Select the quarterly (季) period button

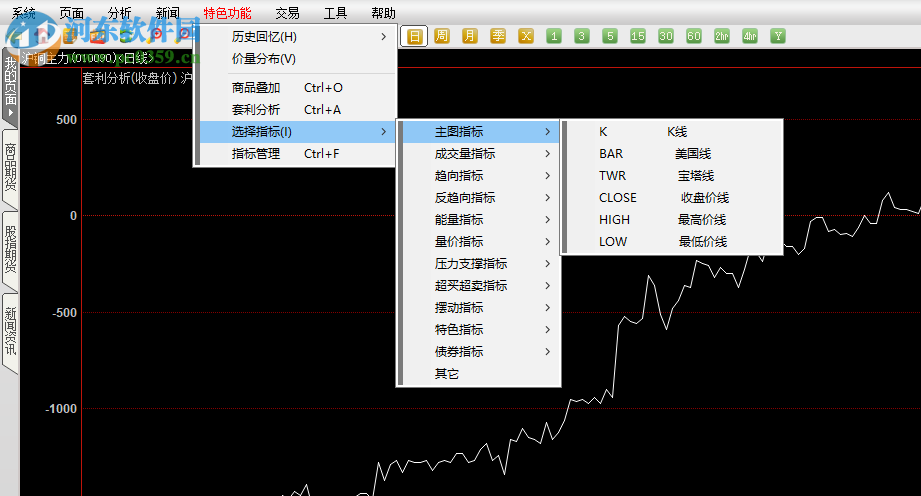click(x=498, y=36)
